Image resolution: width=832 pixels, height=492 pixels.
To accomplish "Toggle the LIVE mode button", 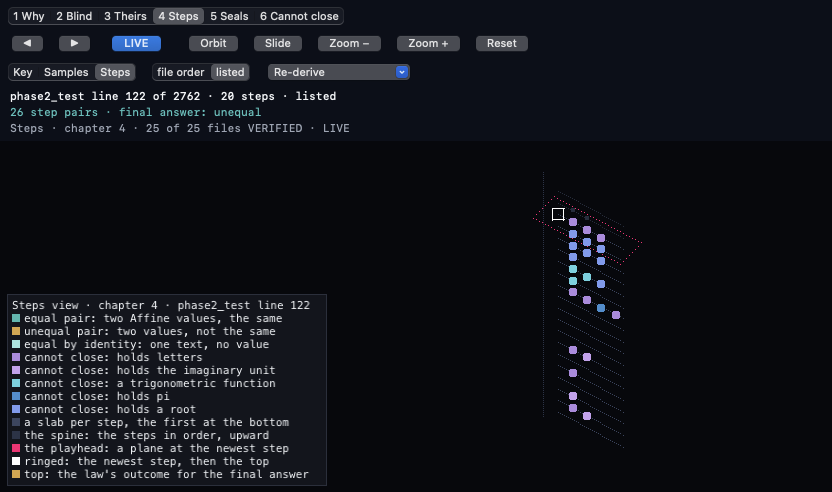I will pos(136,44).
